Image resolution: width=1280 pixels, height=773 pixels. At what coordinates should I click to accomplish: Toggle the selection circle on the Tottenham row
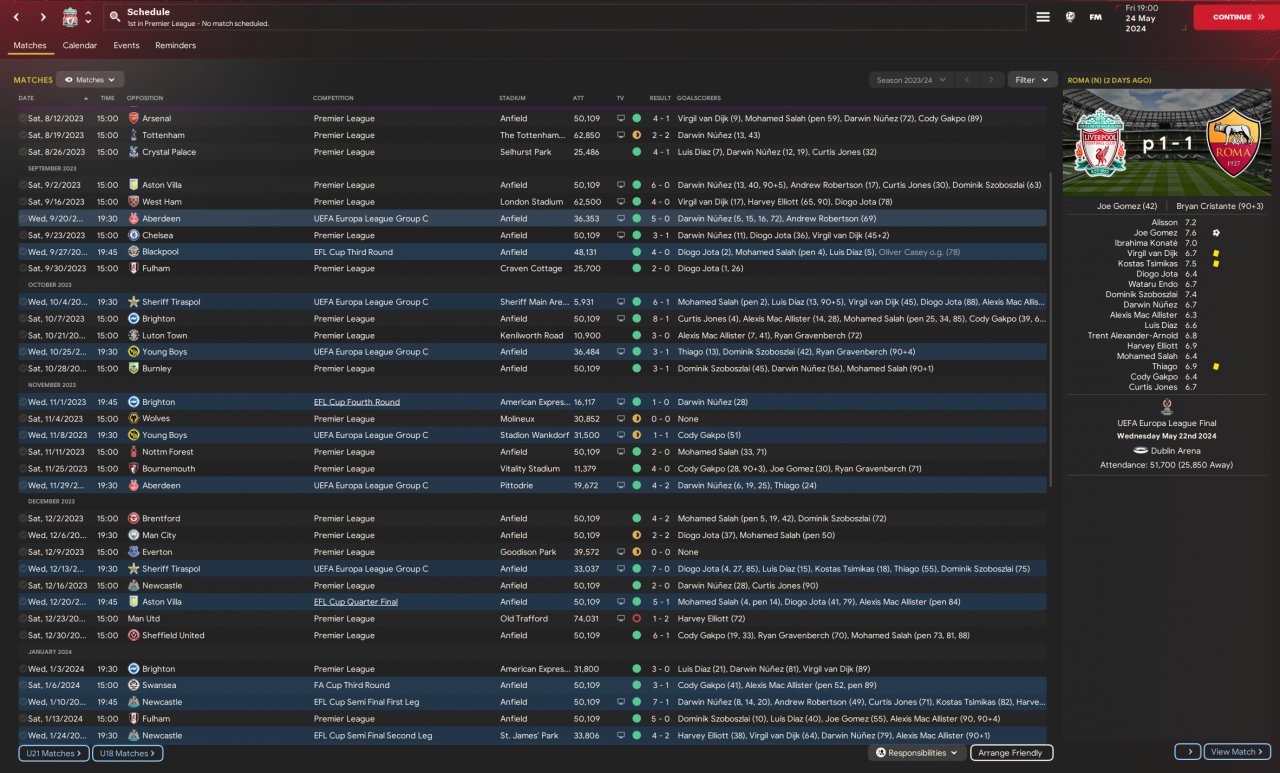click(x=23, y=135)
